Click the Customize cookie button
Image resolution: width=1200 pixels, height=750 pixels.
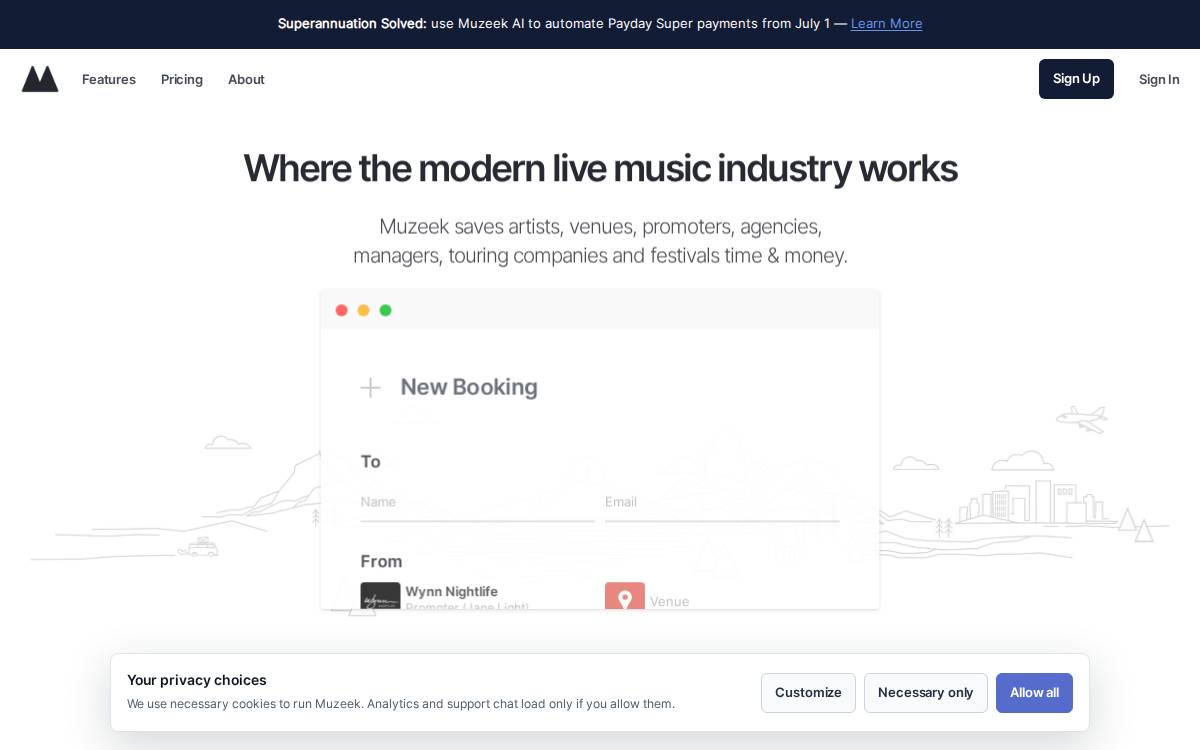point(808,693)
